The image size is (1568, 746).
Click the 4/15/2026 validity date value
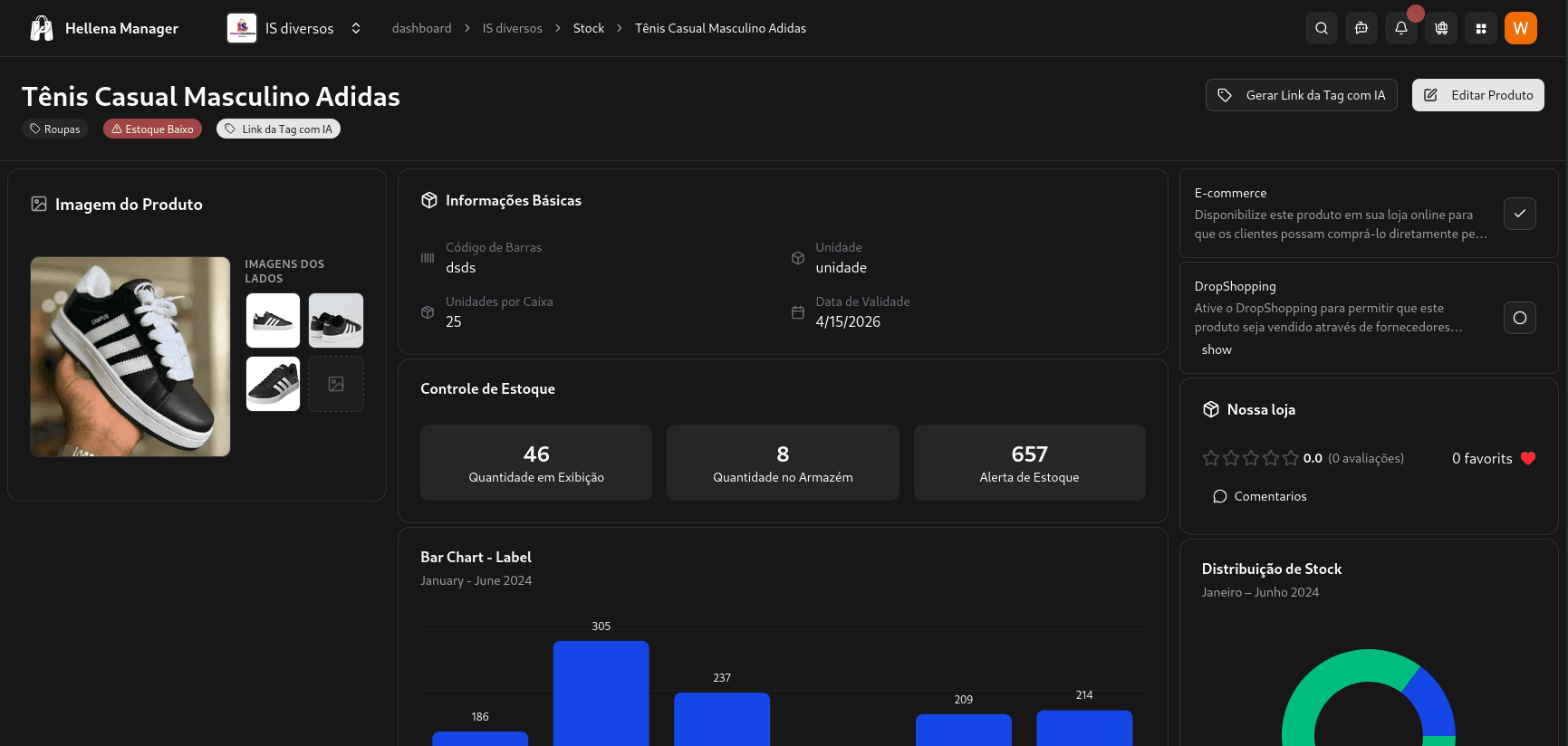click(x=848, y=321)
